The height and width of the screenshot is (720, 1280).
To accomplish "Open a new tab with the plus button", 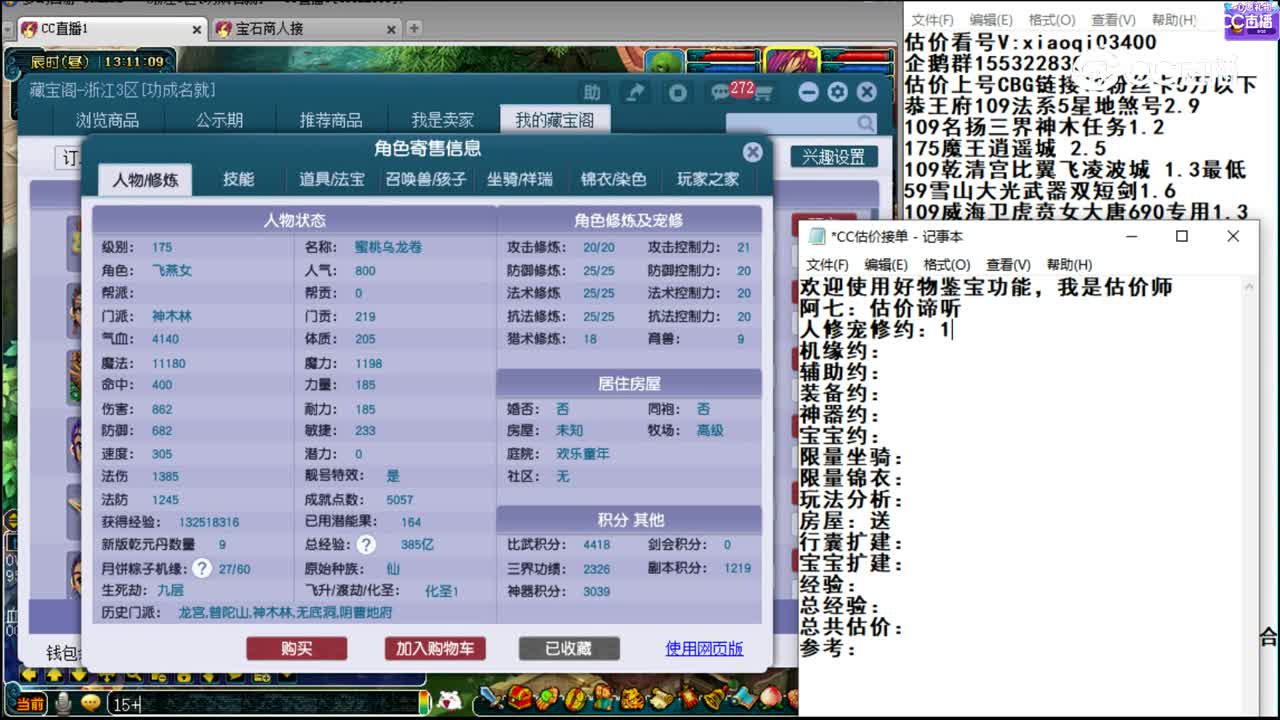I will point(414,29).
